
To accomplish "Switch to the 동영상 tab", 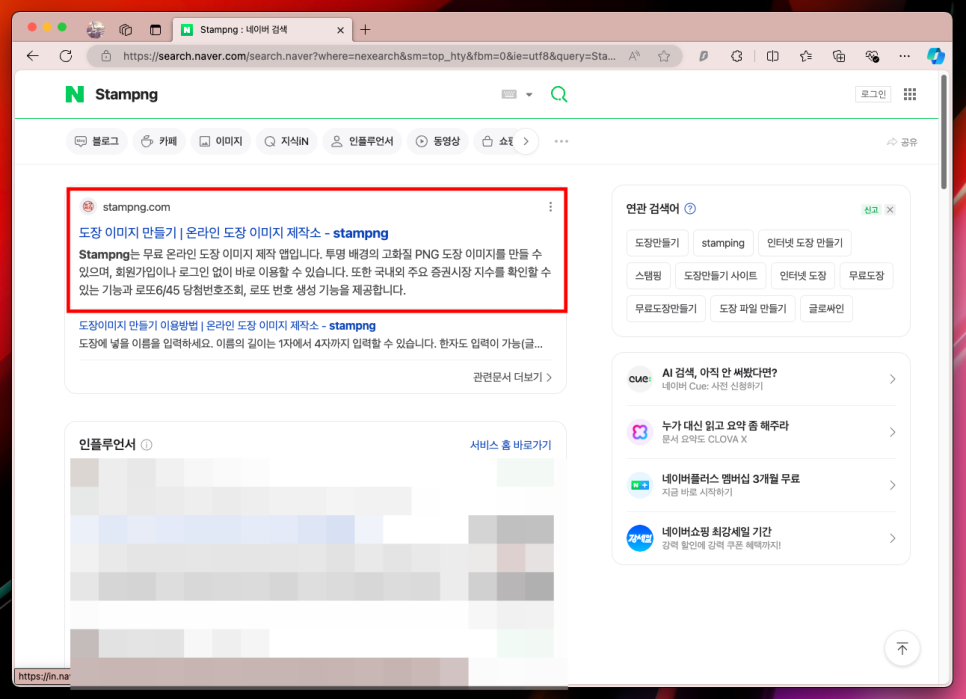I will [437, 142].
